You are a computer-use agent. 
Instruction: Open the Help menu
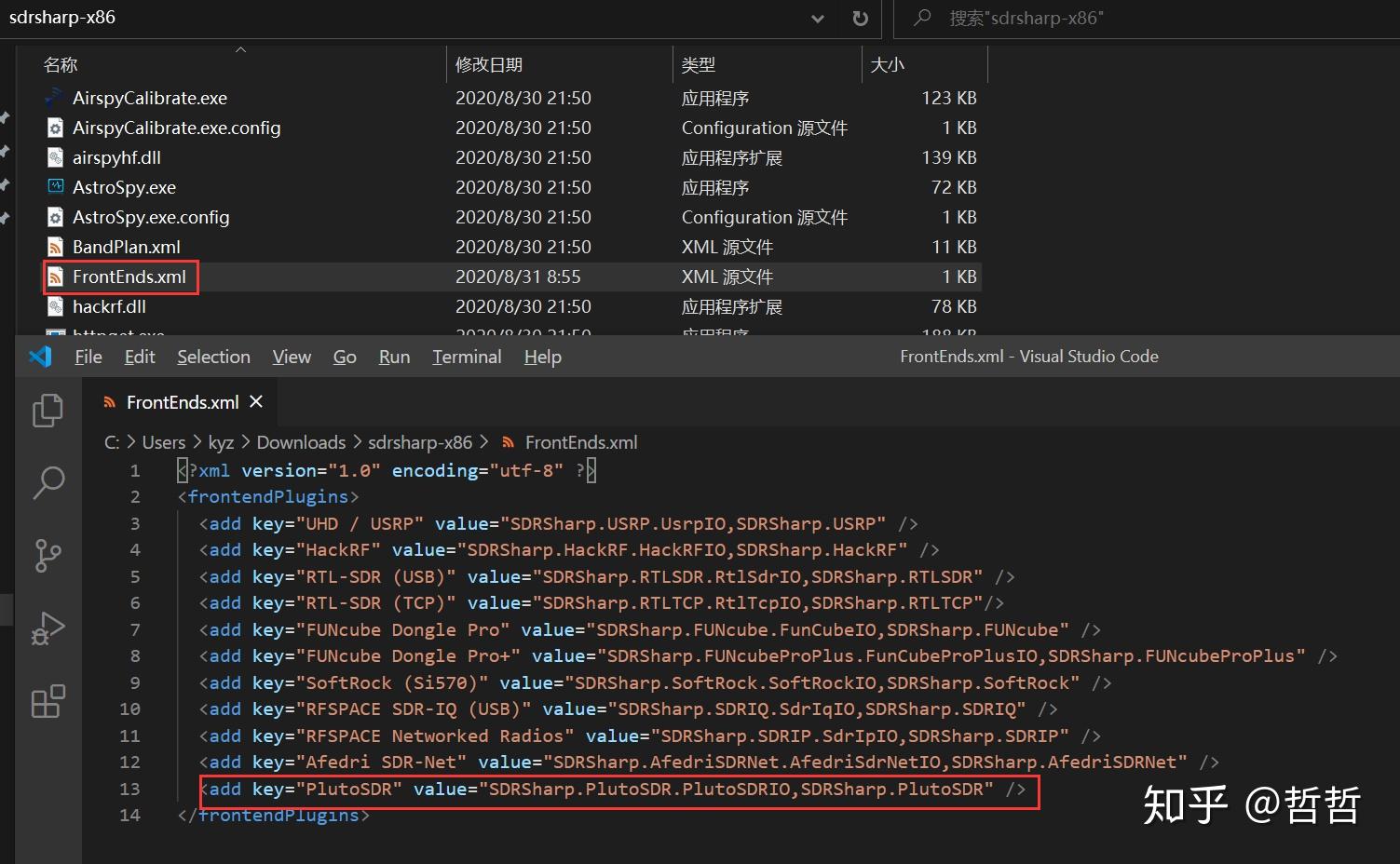coord(542,357)
